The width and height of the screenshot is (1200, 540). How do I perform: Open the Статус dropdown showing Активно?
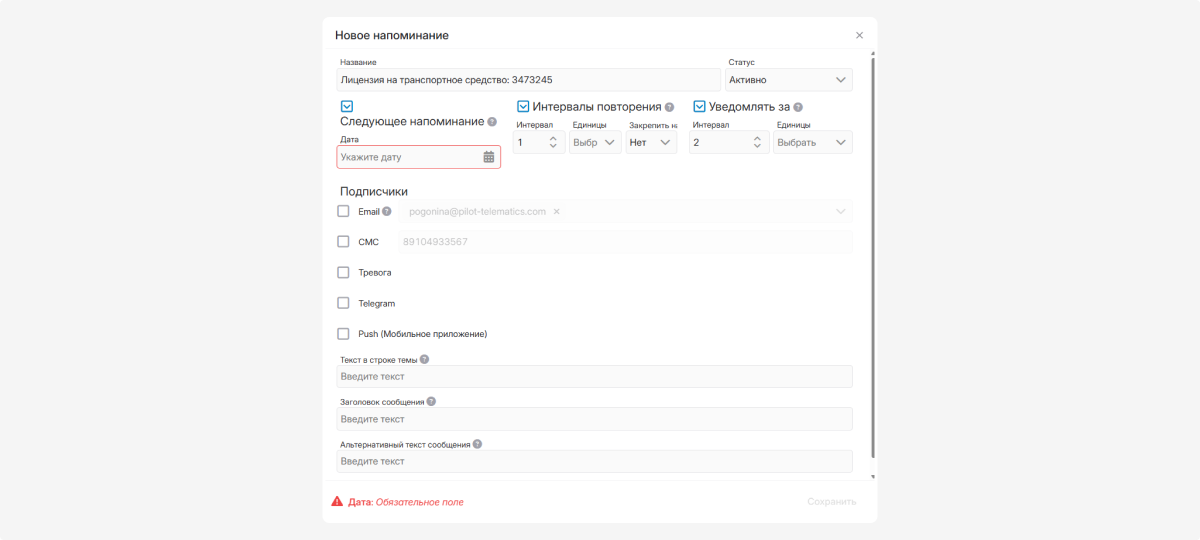790,80
